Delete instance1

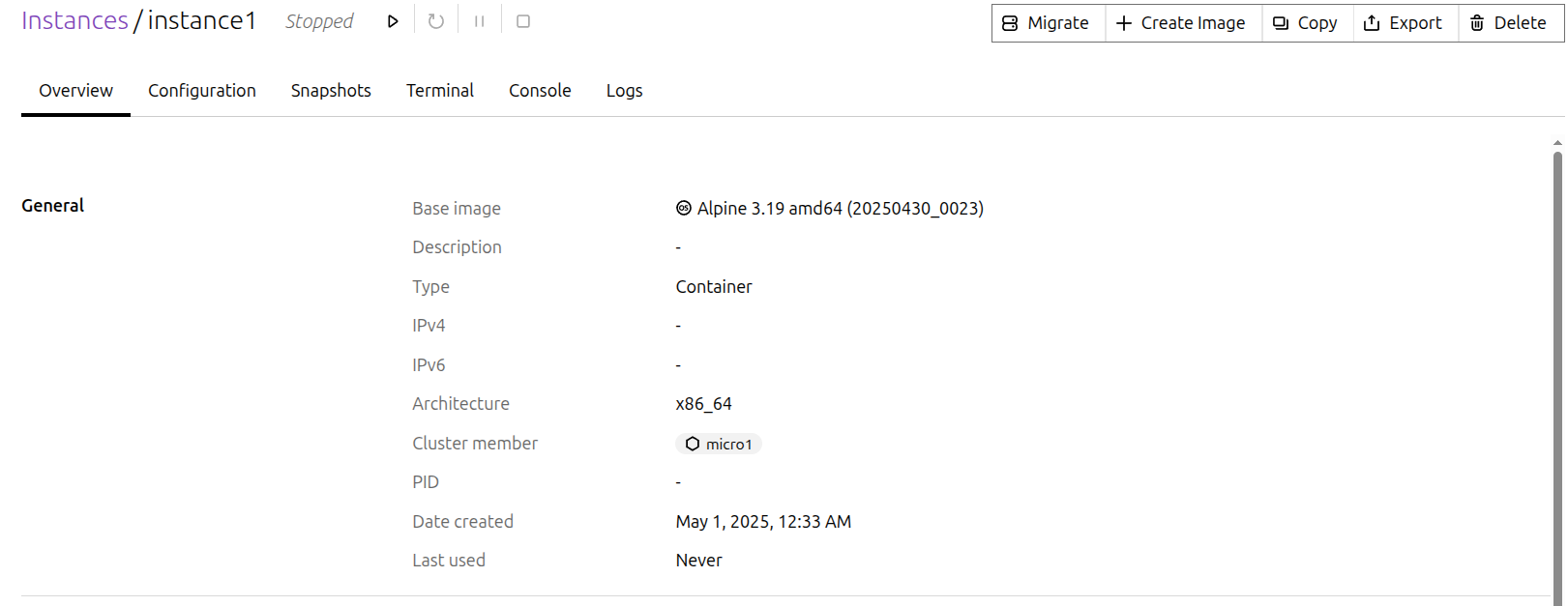coord(1509,23)
